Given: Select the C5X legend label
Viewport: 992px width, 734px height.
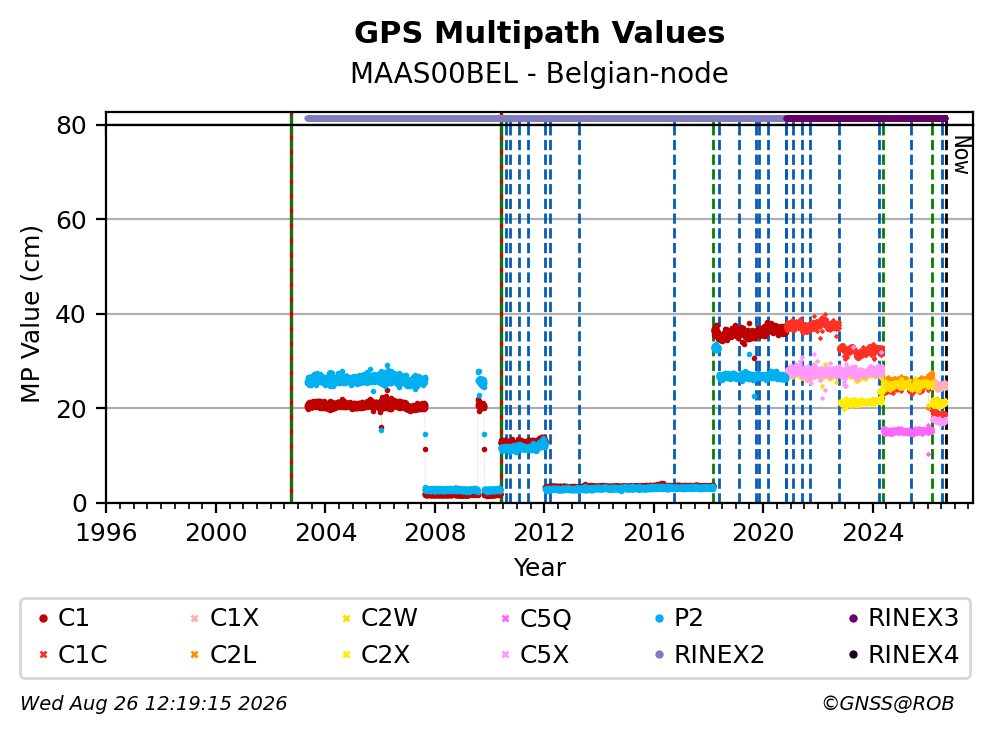Looking at the screenshot, I should 544,654.
